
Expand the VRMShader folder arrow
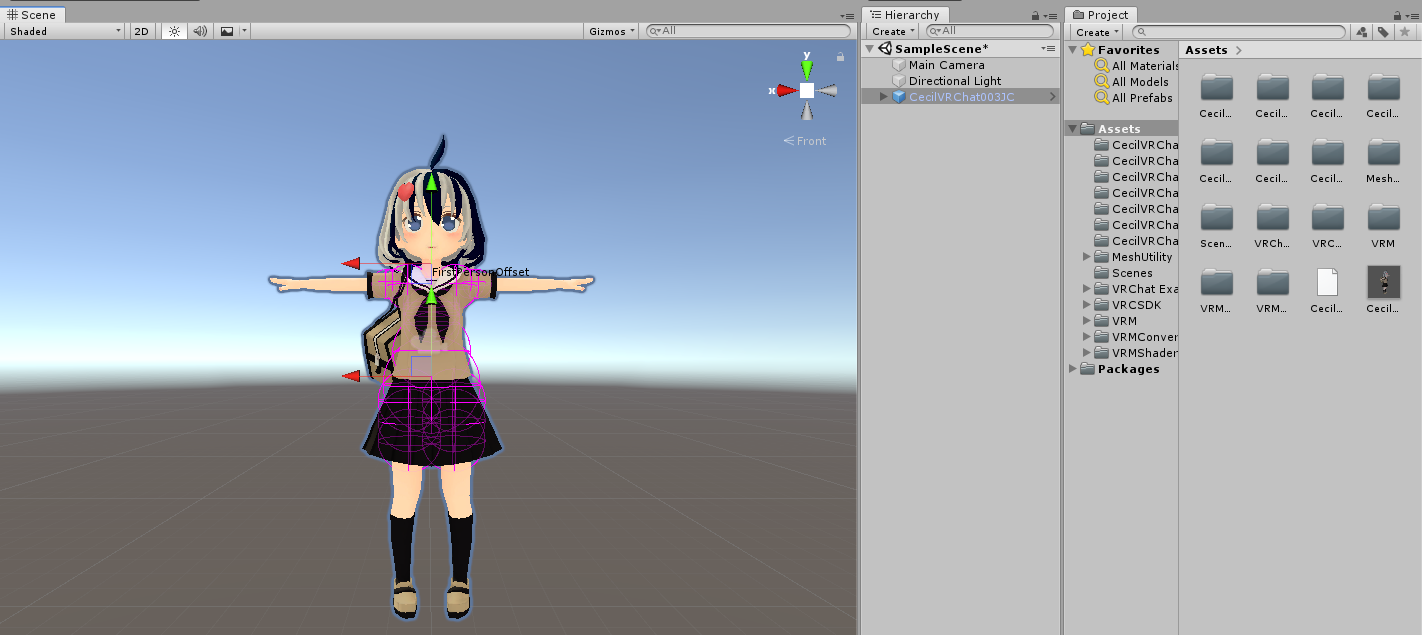pyautogui.click(x=1088, y=353)
